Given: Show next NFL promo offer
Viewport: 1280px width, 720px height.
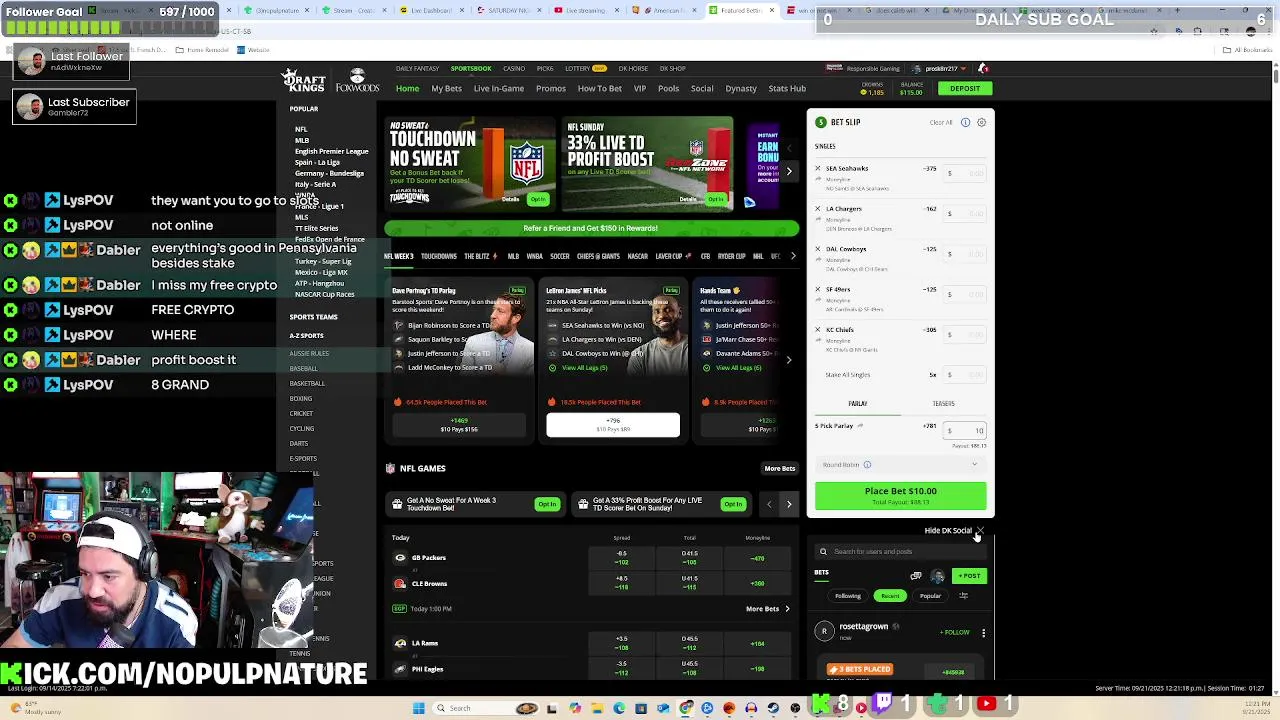Looking at the screenshot, I should tap(789, 504).
